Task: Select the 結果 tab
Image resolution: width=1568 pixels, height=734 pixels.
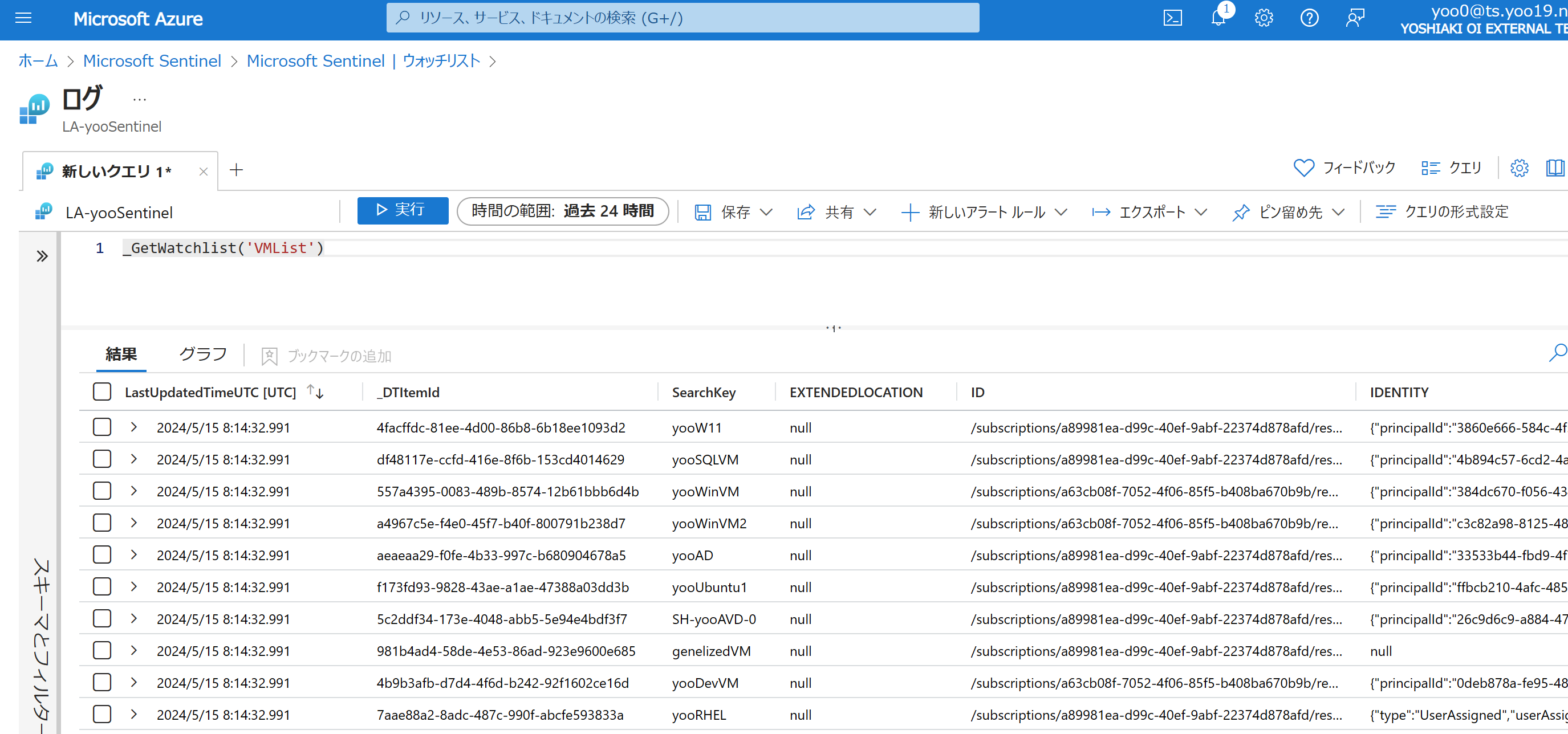Action: tap(120, 354)
